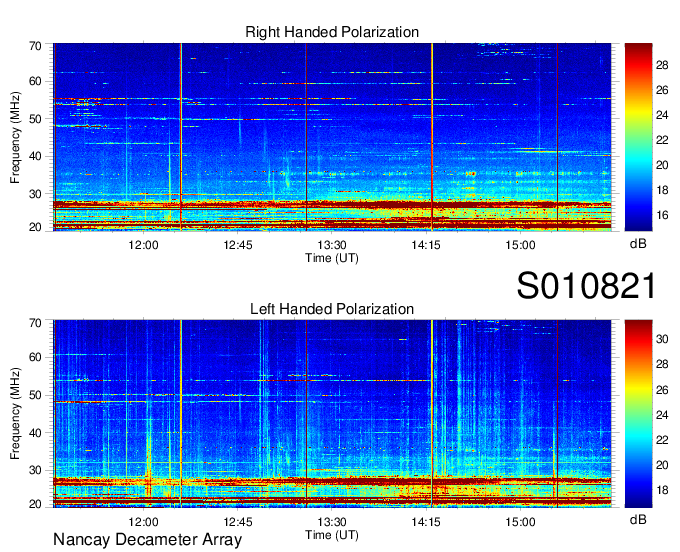Click the 24 value on right-handed color bar scale

(662, 115)
